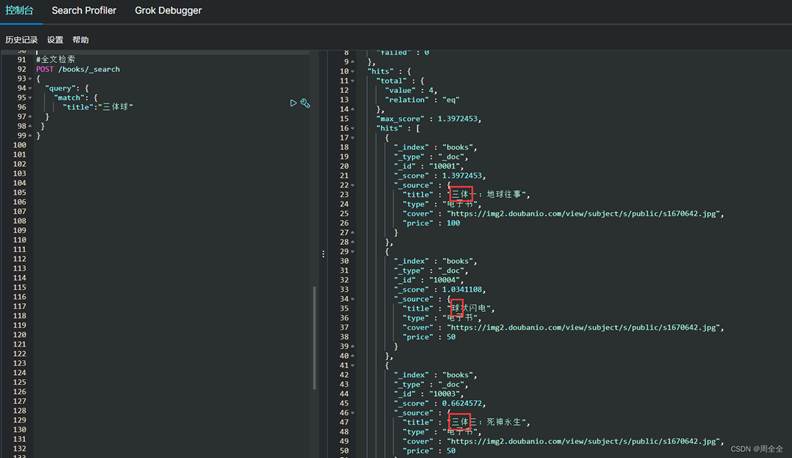This screenshot has height=458, width=792.
Task: Collapse first hit object at line 17
Action: click(x=353, y=138)
